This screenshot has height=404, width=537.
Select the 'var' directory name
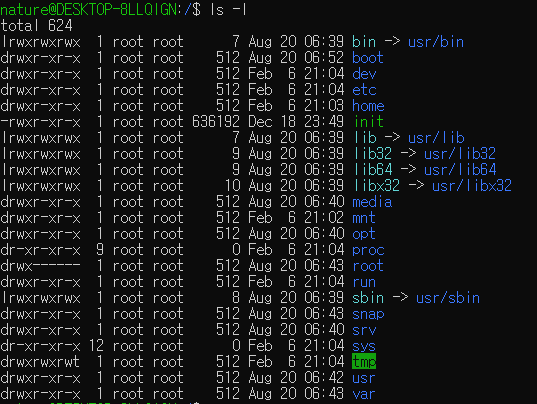click(364, 394)
